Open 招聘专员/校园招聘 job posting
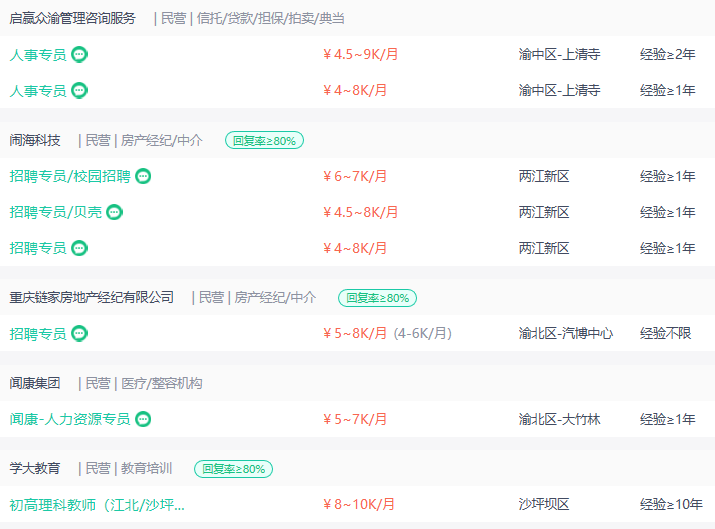715x529 pixels. pos(70,176)
